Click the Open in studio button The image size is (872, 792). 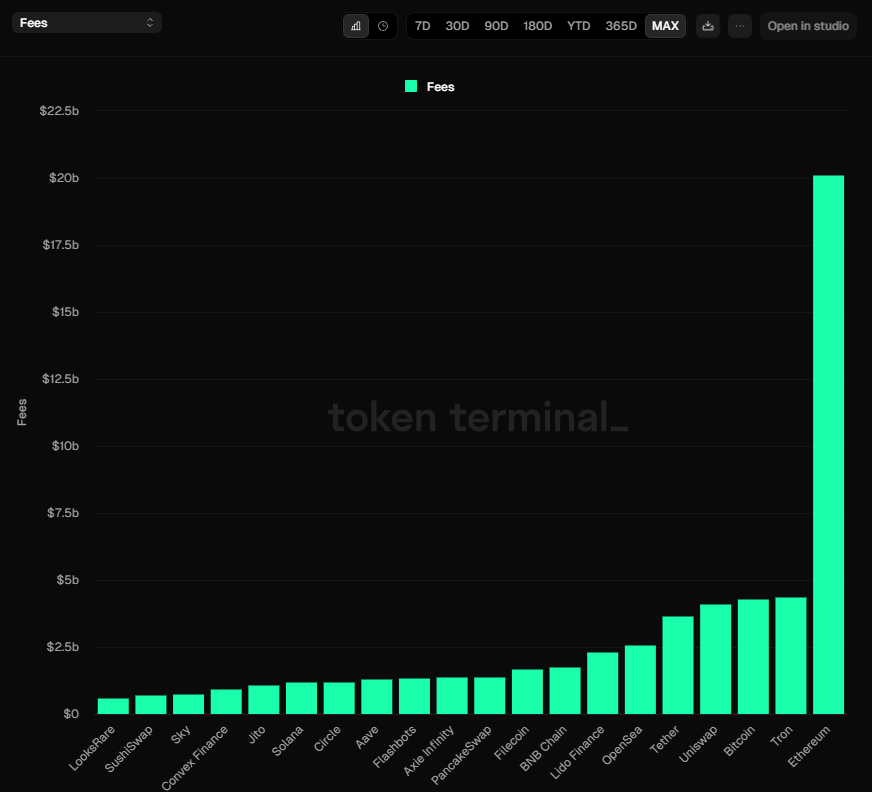pyautogui.click(x=808, y=26)
